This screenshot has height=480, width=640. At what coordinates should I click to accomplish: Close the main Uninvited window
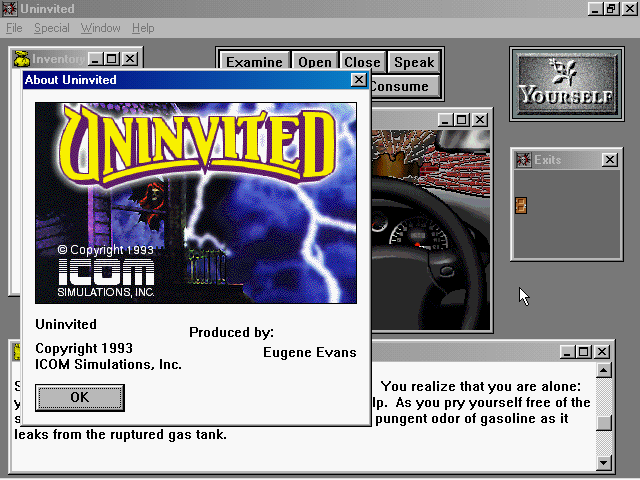click(629, 9)
